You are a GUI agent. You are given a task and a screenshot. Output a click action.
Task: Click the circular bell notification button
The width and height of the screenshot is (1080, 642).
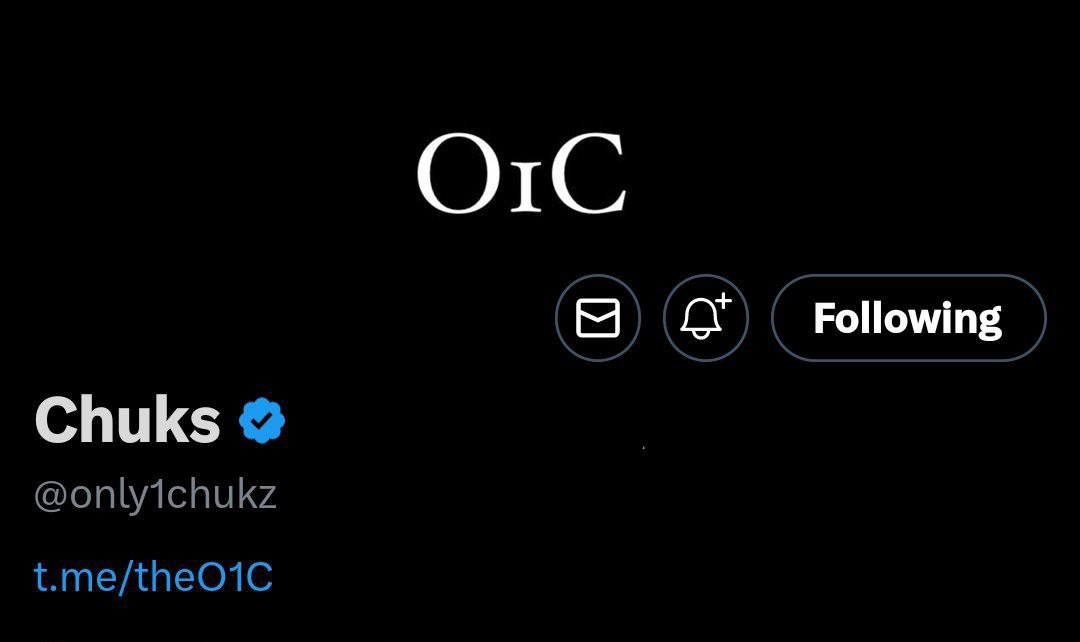pyautogui.click(x=706, y=318)
